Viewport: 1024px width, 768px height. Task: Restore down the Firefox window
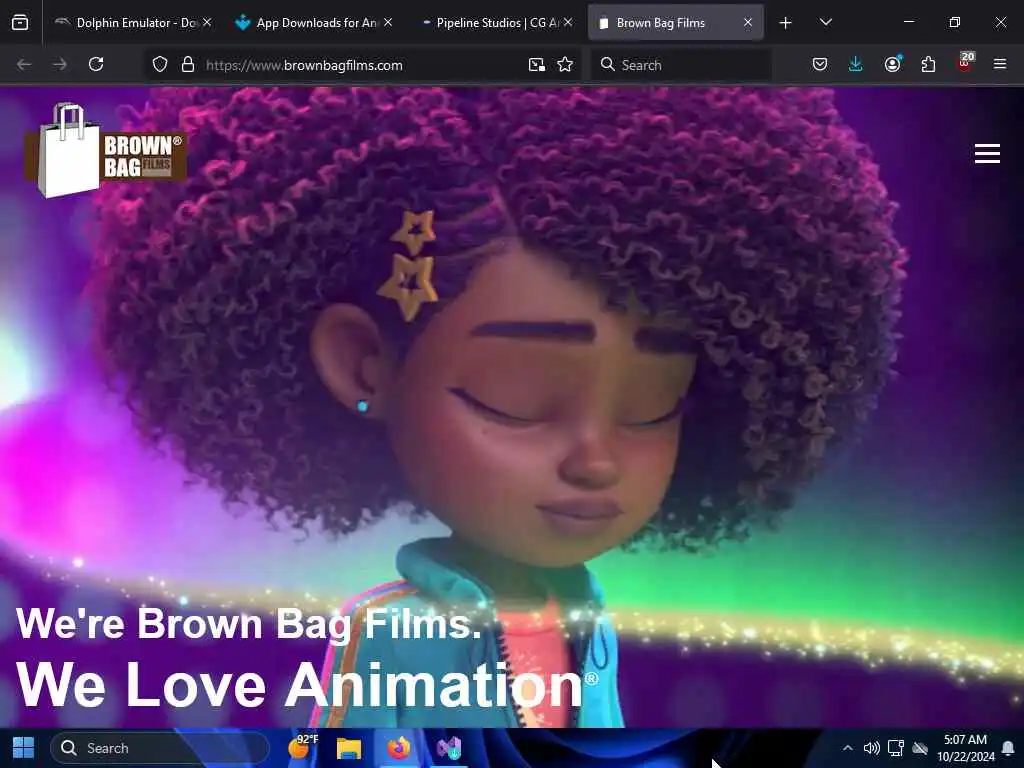955,22
